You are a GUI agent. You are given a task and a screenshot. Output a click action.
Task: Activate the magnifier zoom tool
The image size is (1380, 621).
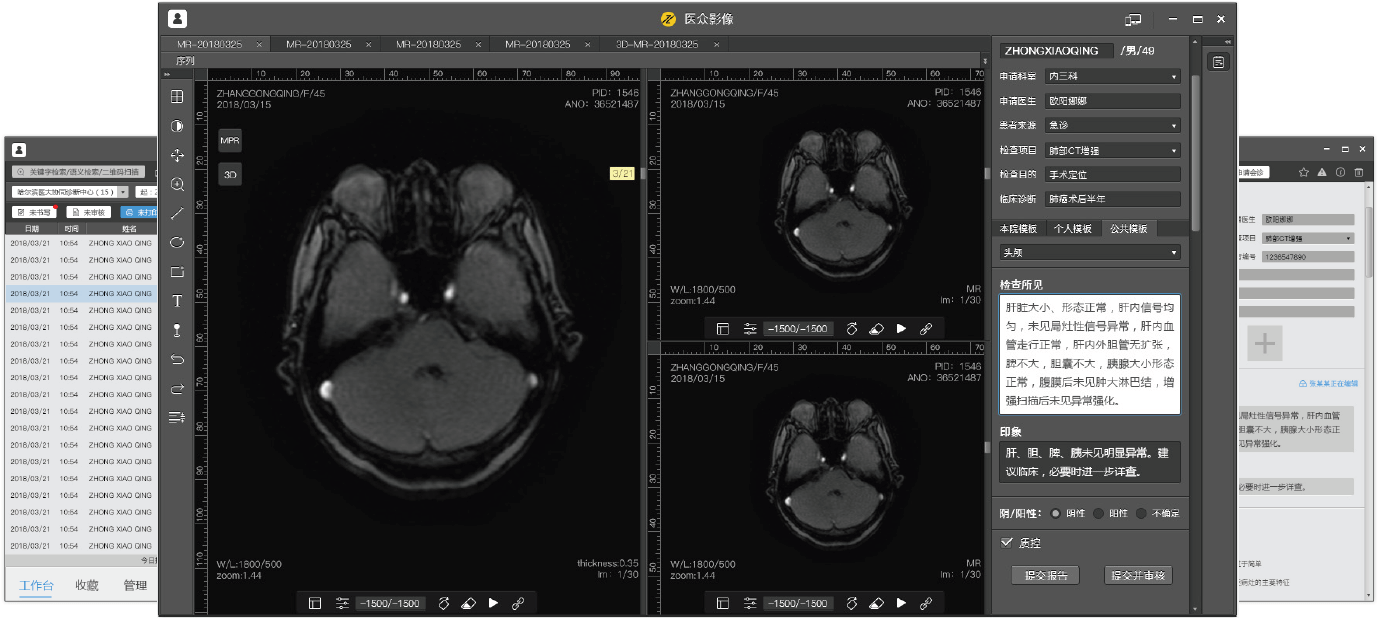click(177, 184)
